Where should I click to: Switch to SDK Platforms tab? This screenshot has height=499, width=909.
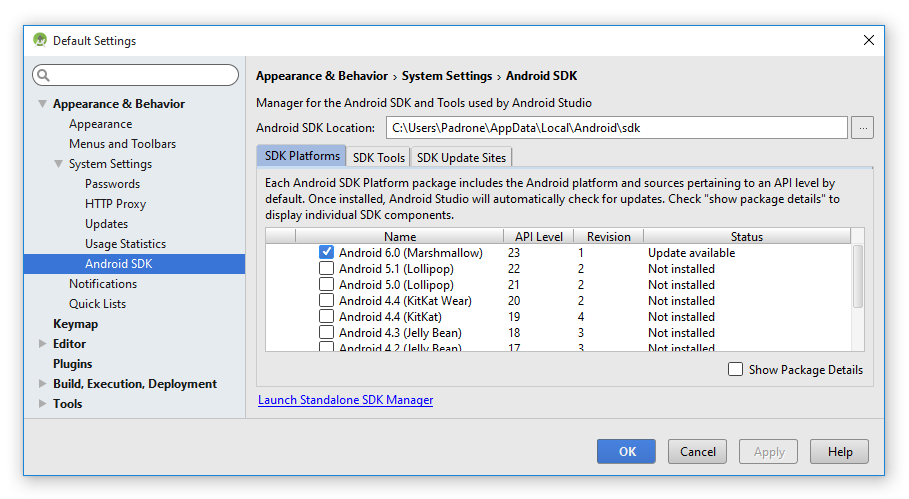tap(302, 156)
